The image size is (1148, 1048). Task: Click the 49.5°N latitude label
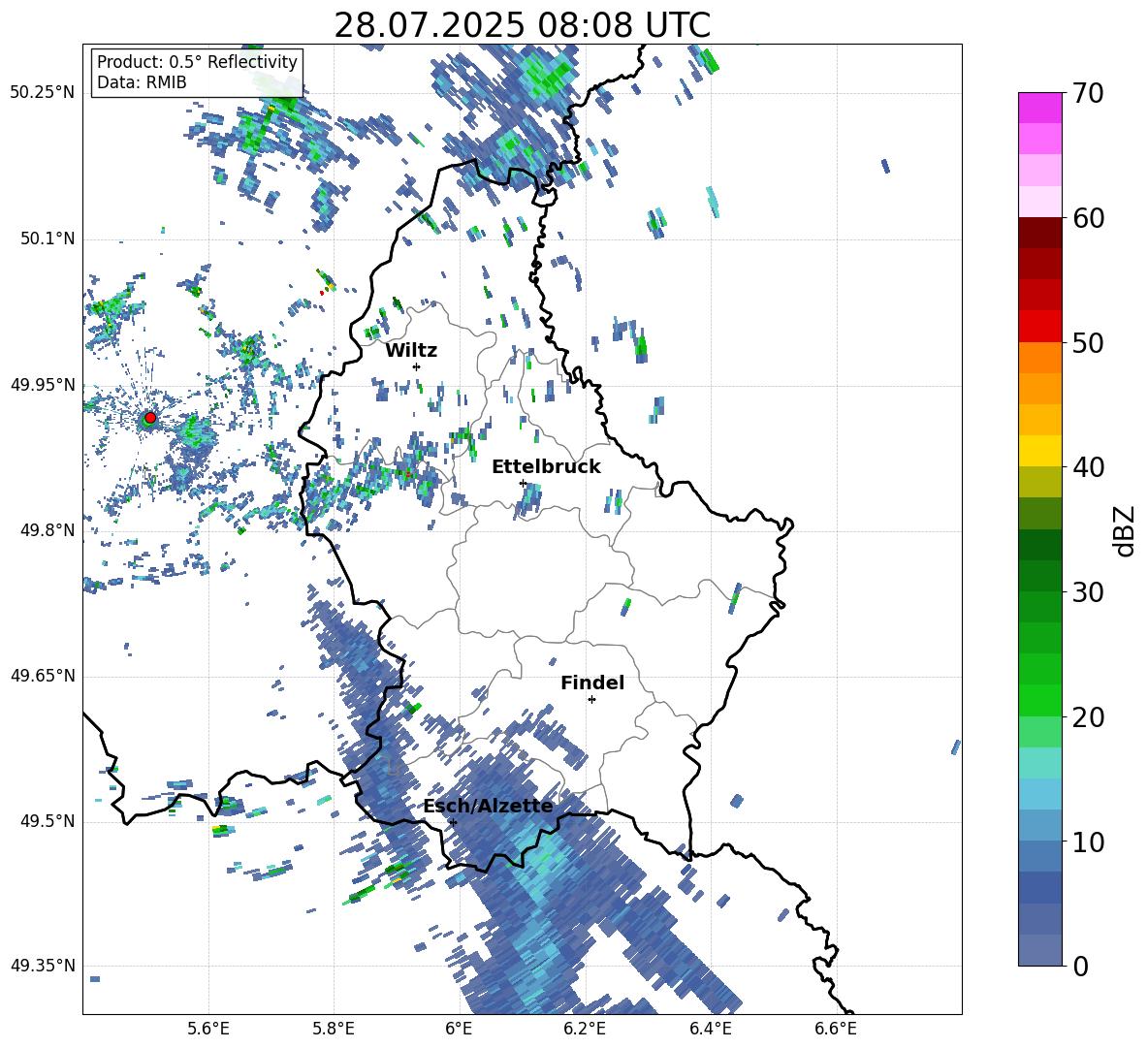pyautogui.click(x=47, y=820)
